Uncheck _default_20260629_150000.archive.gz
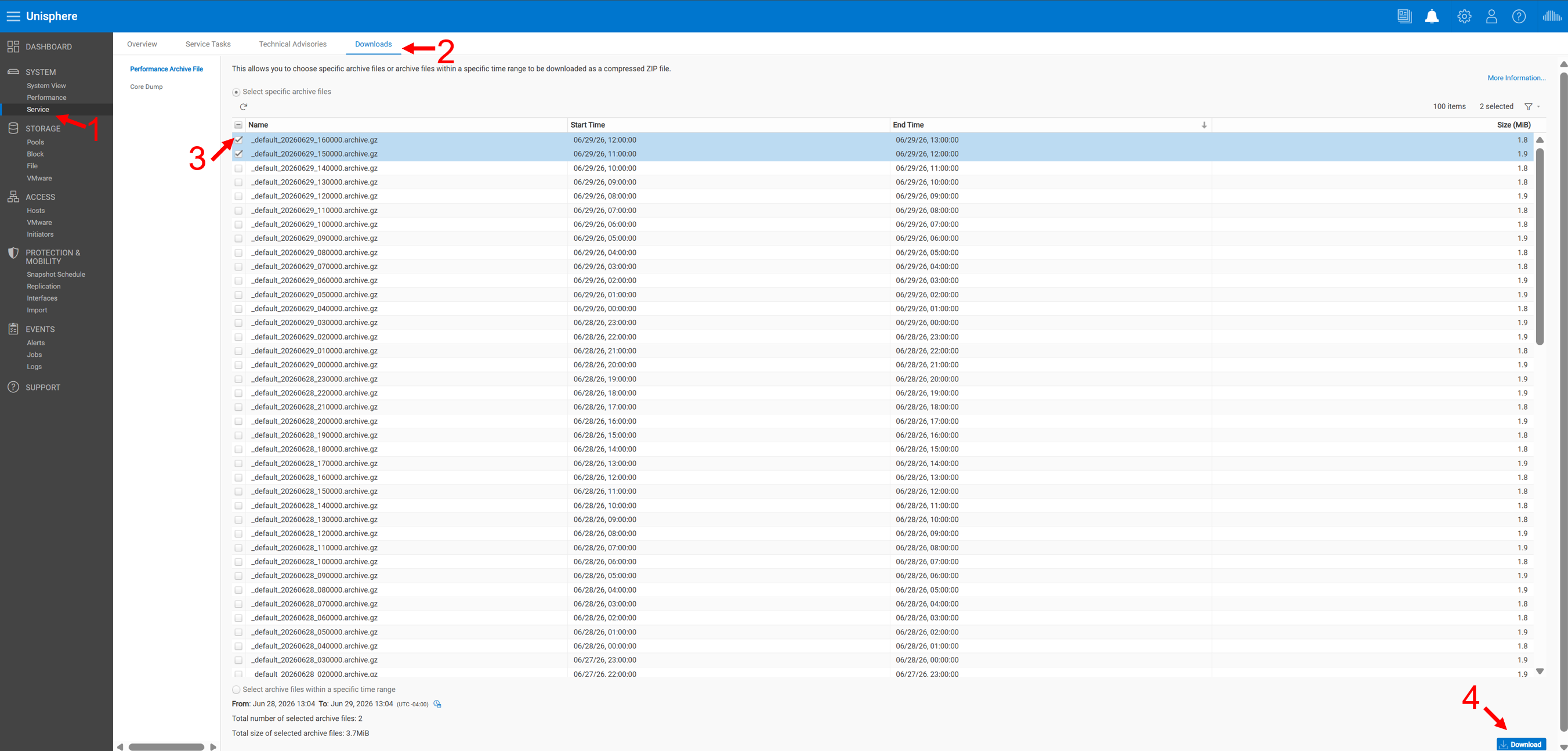Screen dimensions: 1568x751 tap(238, 154)
